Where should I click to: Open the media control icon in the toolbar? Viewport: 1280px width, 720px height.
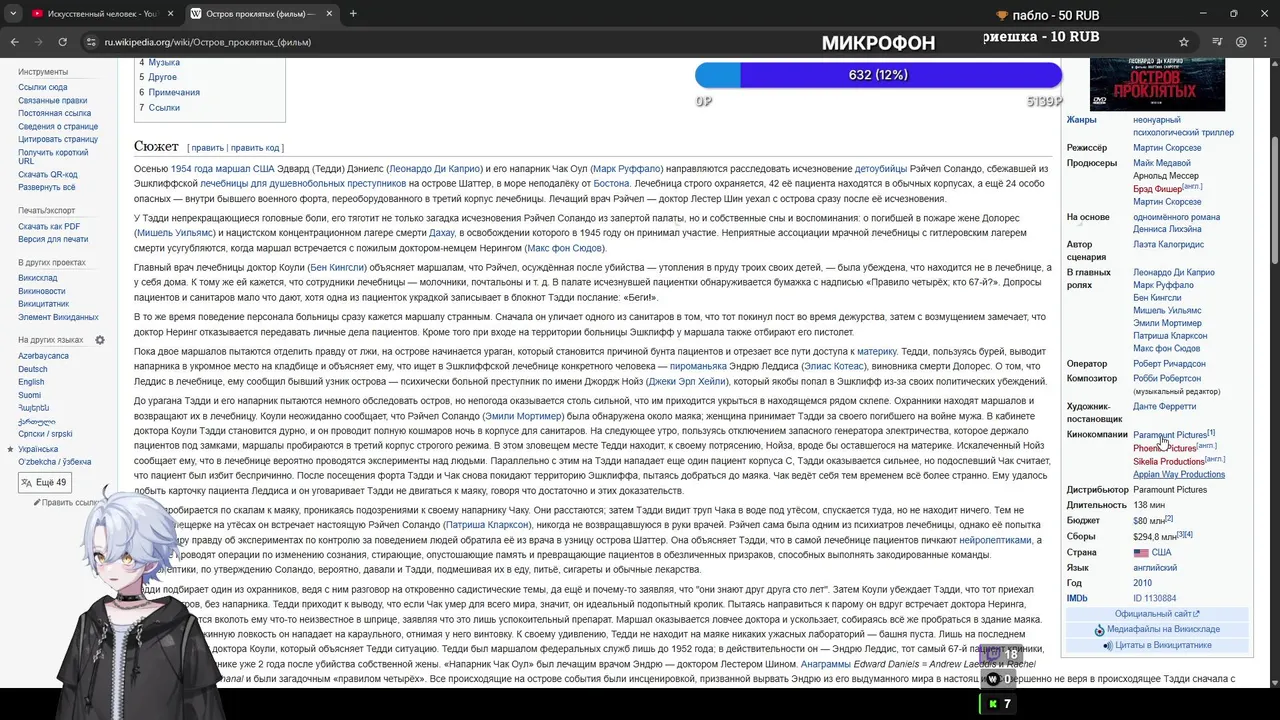point(1217,42)
